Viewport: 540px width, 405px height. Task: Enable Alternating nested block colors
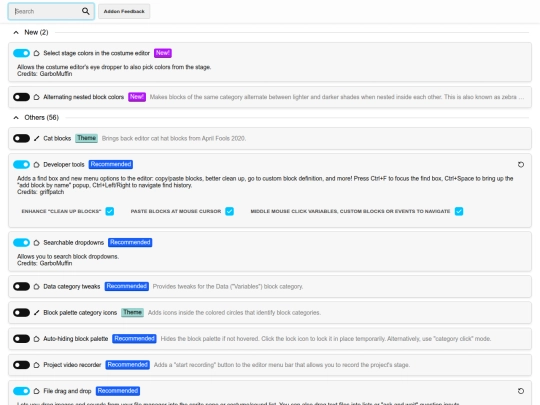click(x=21, y=97)
